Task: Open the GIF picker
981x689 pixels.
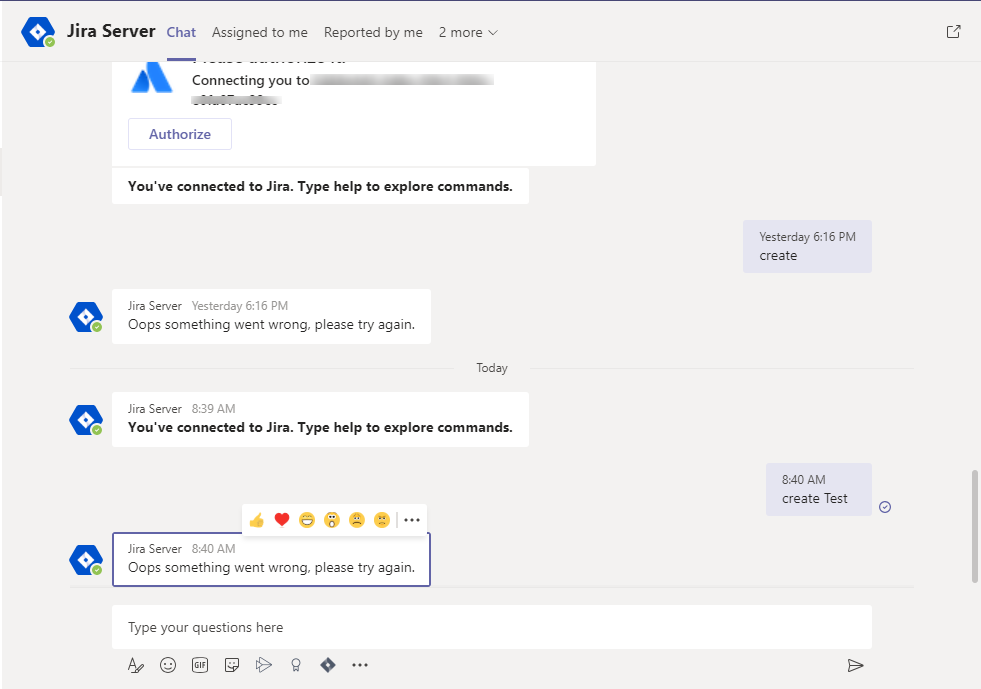Action: 200,665
